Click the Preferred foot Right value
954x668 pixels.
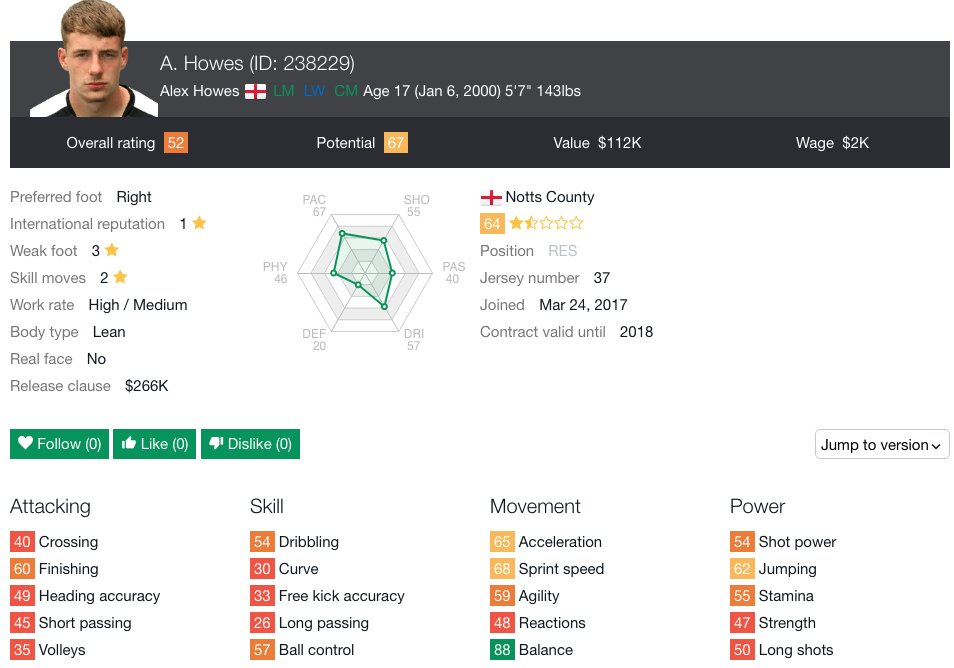coord(134,197)
